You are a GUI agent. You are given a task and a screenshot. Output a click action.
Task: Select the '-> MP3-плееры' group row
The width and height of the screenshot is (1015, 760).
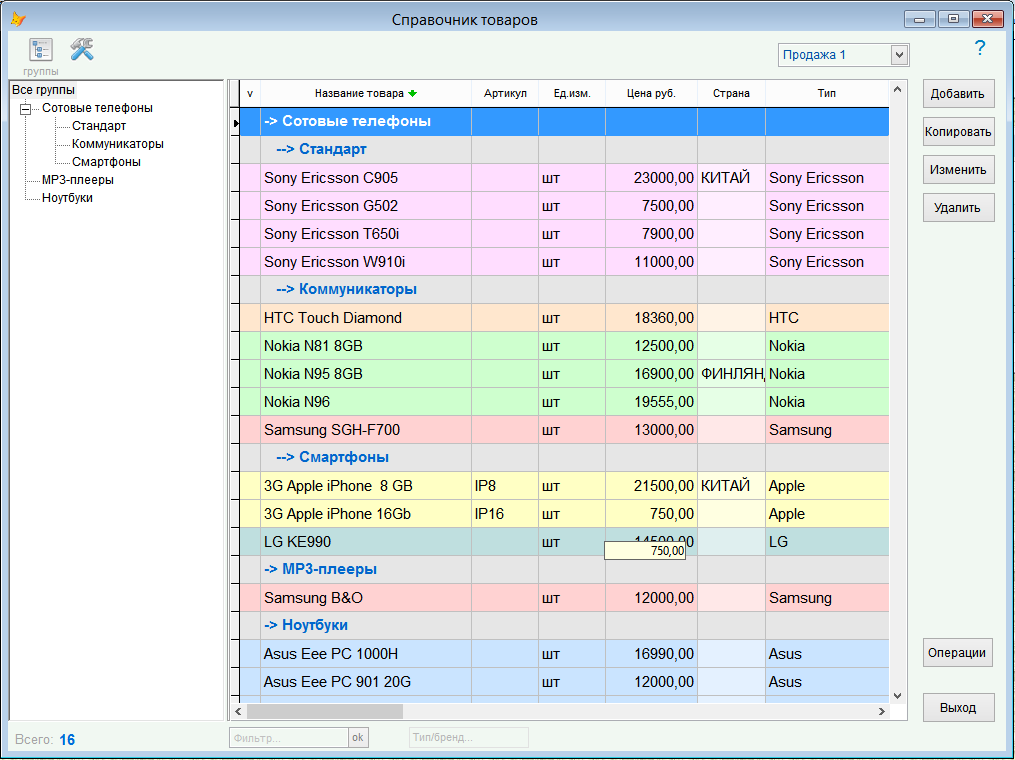[x=564, y=569]
